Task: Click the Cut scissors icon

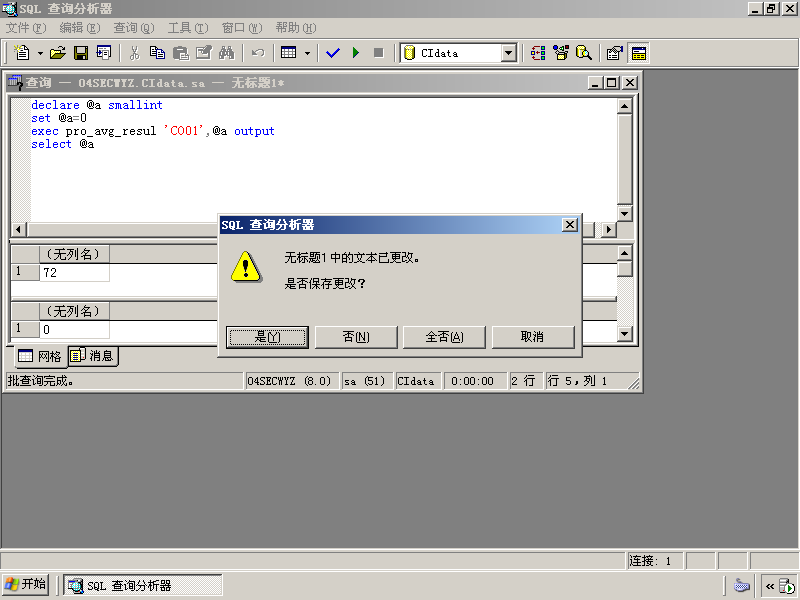Action: point(134,53)
